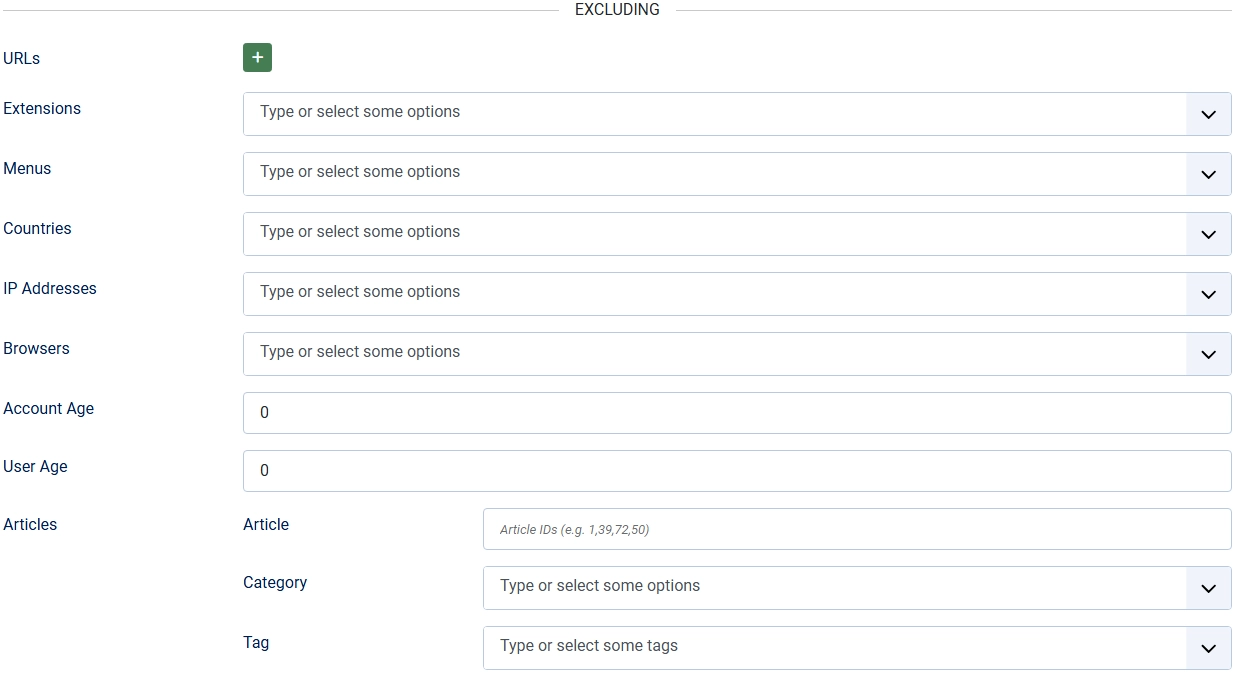Expand the Extensions dropdown arrow
The width and height of the screenshot is (1235, 673).
(x=1208, y=113)
